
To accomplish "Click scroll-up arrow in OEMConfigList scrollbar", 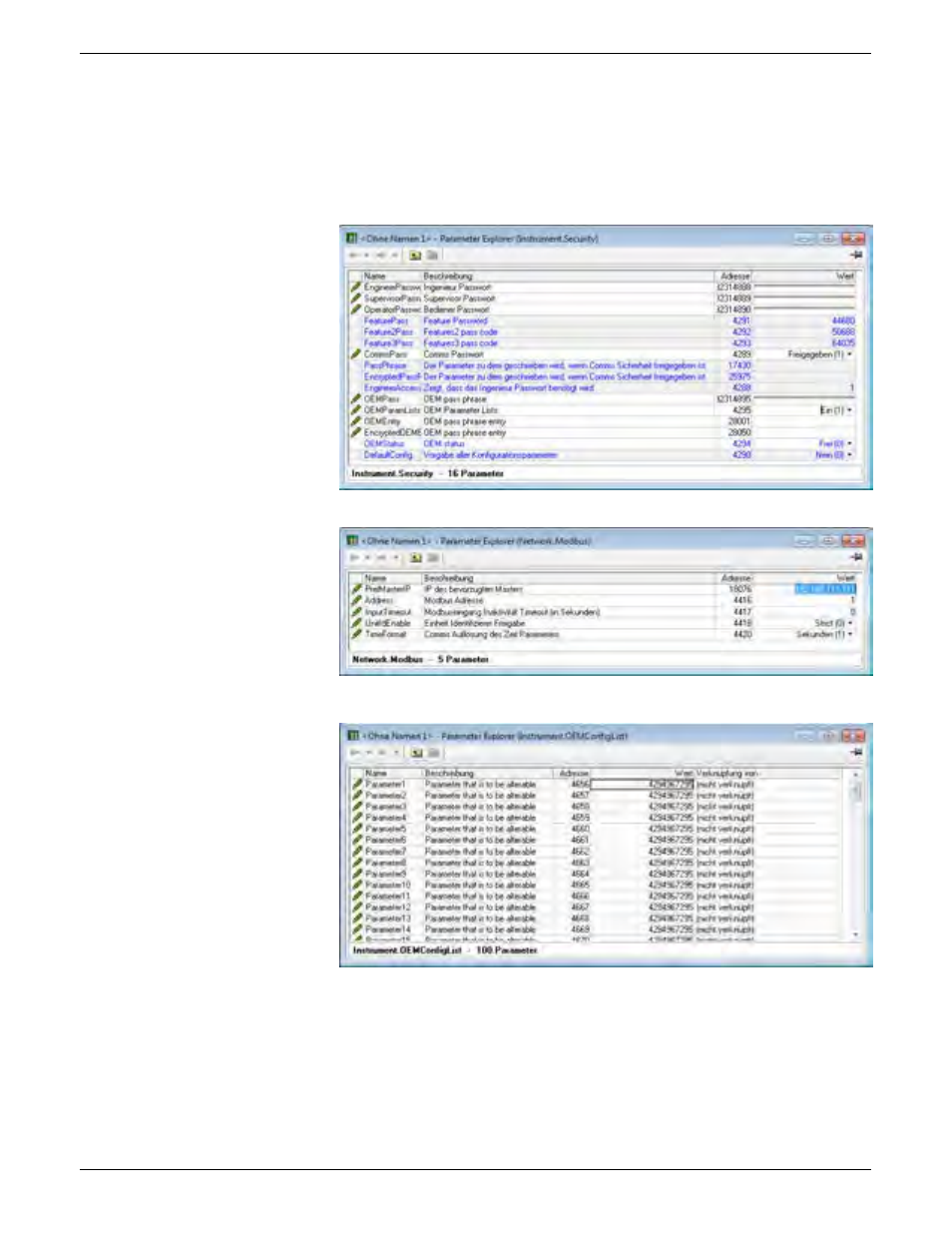I will pyautogui.click(x=855, y=775).
